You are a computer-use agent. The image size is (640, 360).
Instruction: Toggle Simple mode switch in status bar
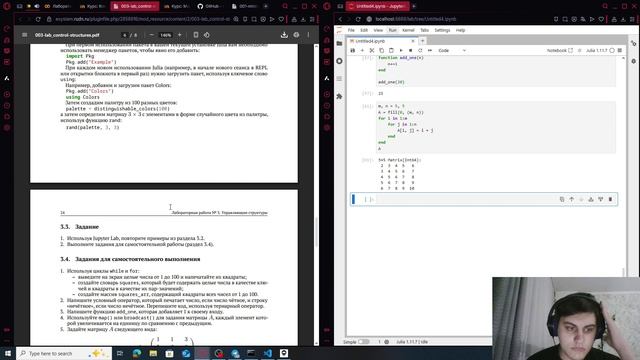pos(363,342)
